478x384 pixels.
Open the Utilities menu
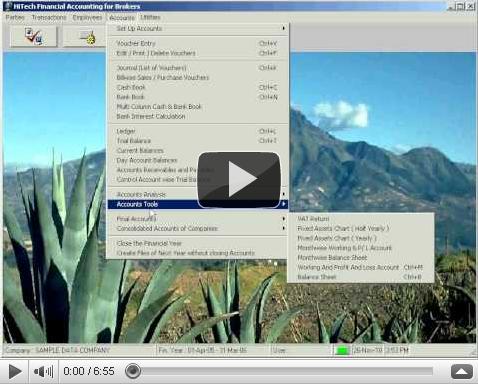tap(150, 17)
